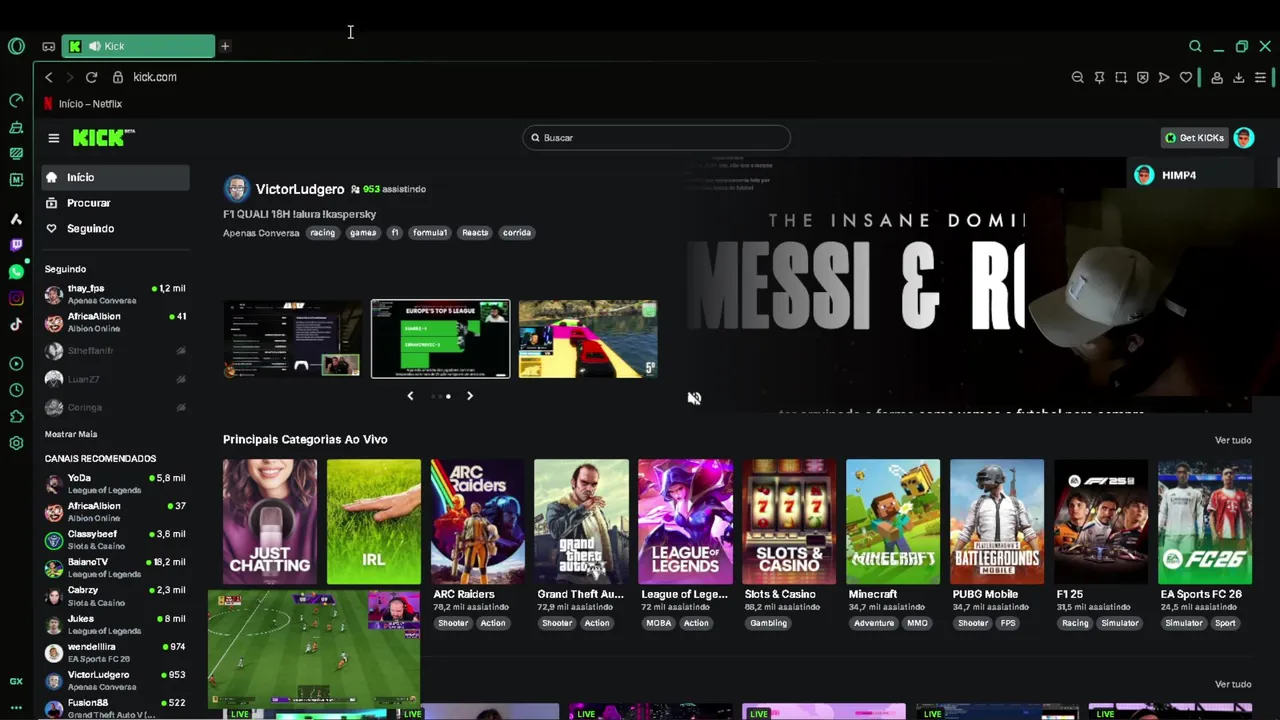1280x720 pixels.
Task: Click the site lock icon in address bar
Action: pos(117,77)
